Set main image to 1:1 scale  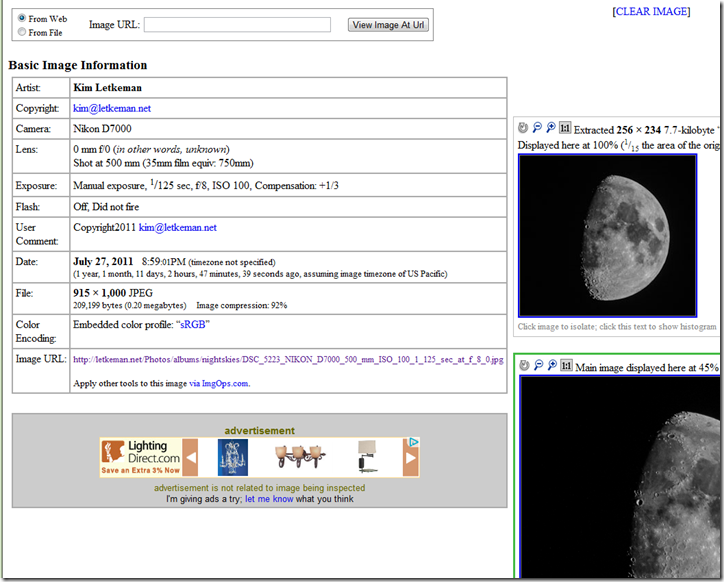tap(565, 367)
